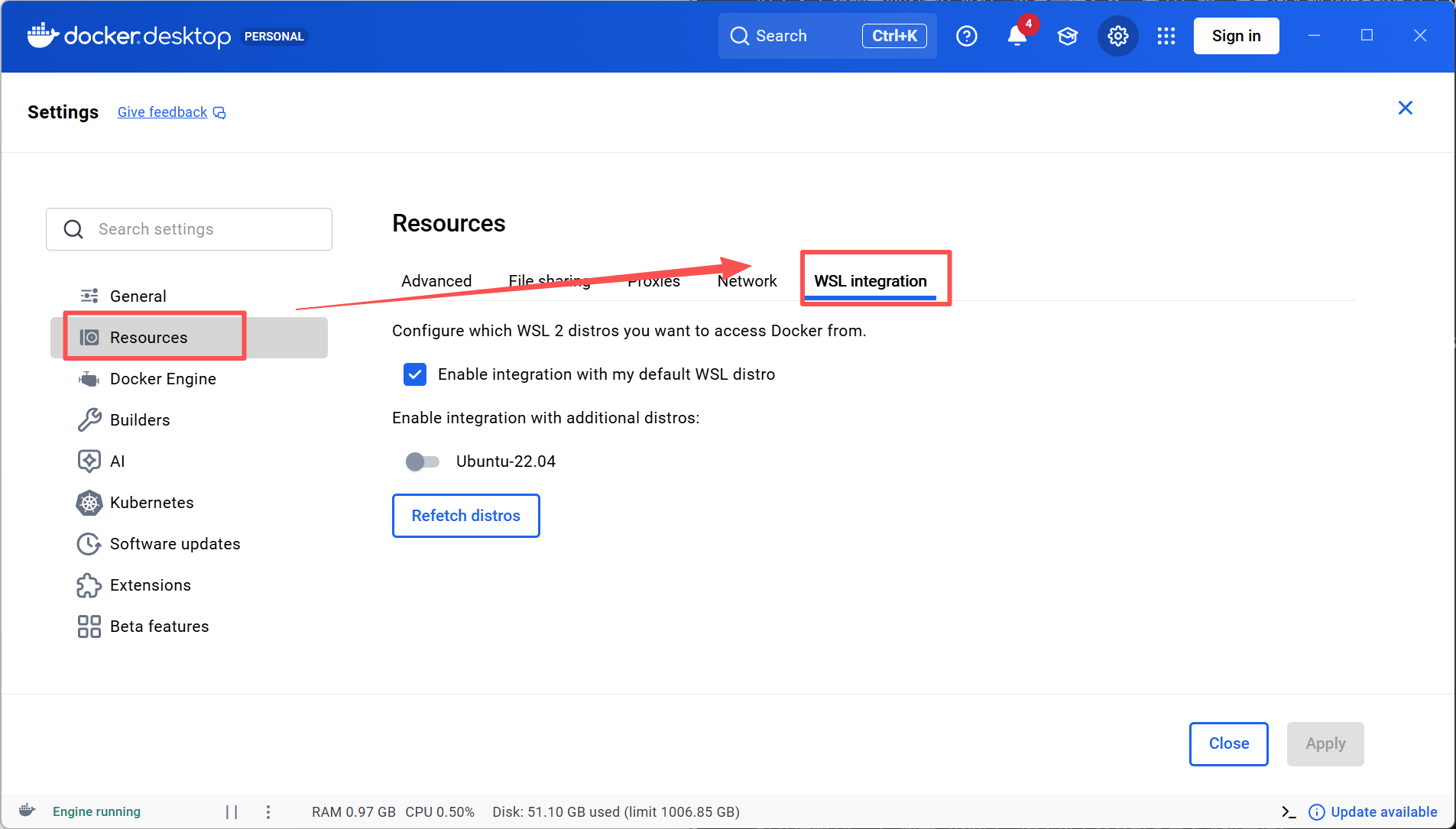
Task: Open Extensions settings section
Action: click(x=189, y=585)
